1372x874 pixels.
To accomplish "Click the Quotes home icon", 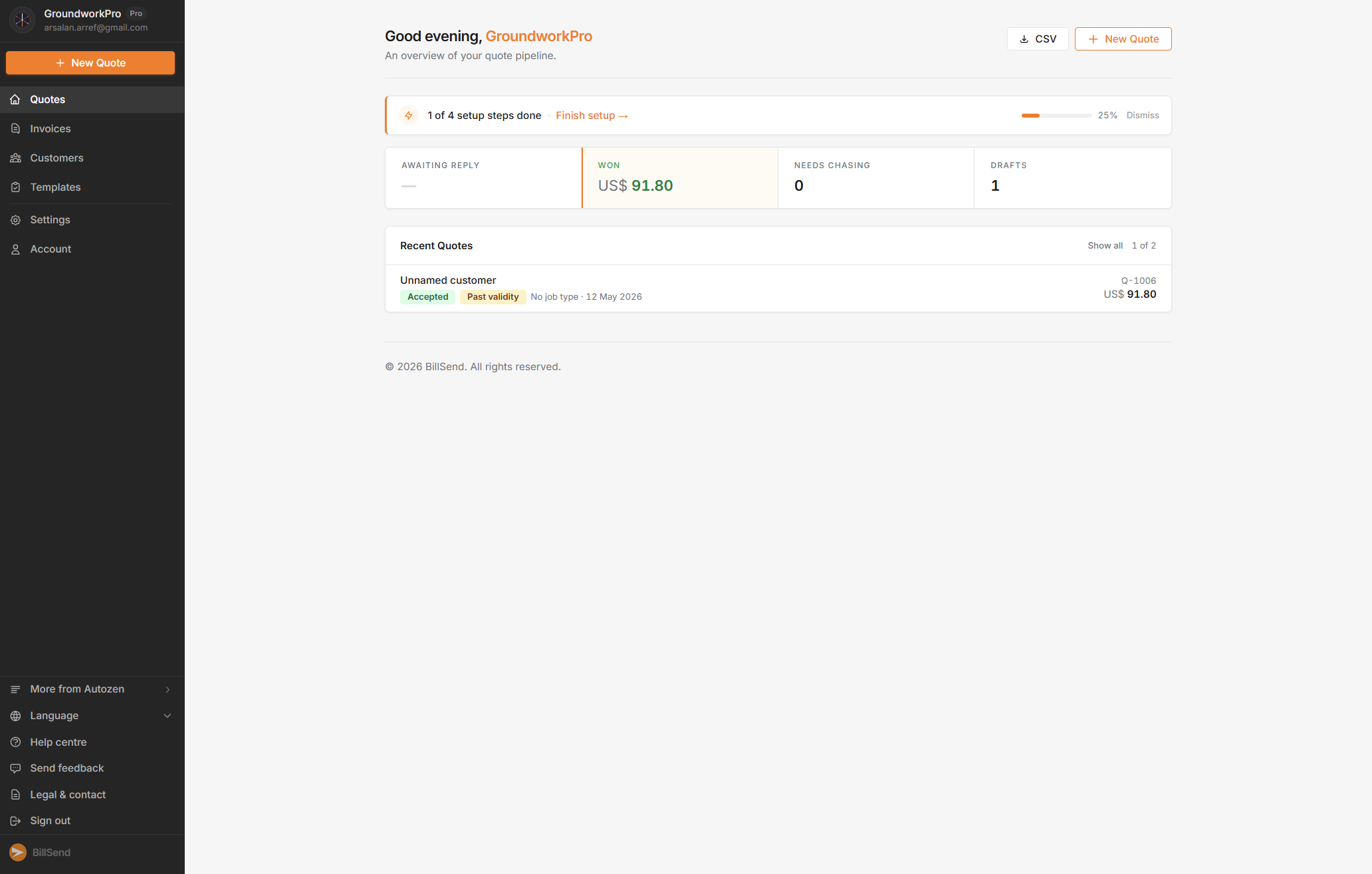I will (15, 100).
